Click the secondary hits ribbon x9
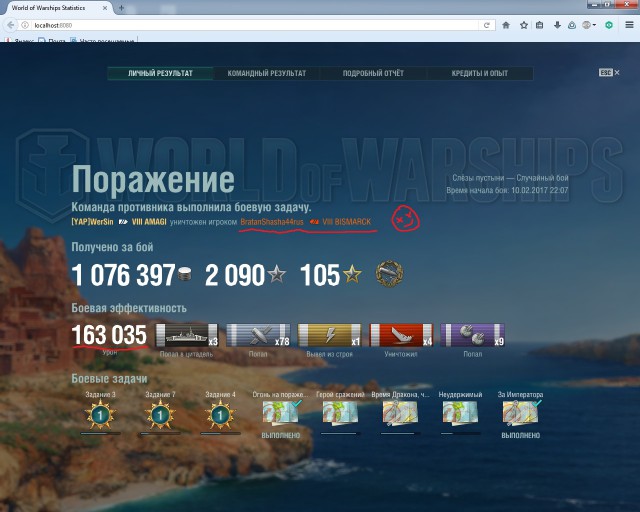Viewport: 640px width, 512px height. pyautogui.click(x=473, y=335)
